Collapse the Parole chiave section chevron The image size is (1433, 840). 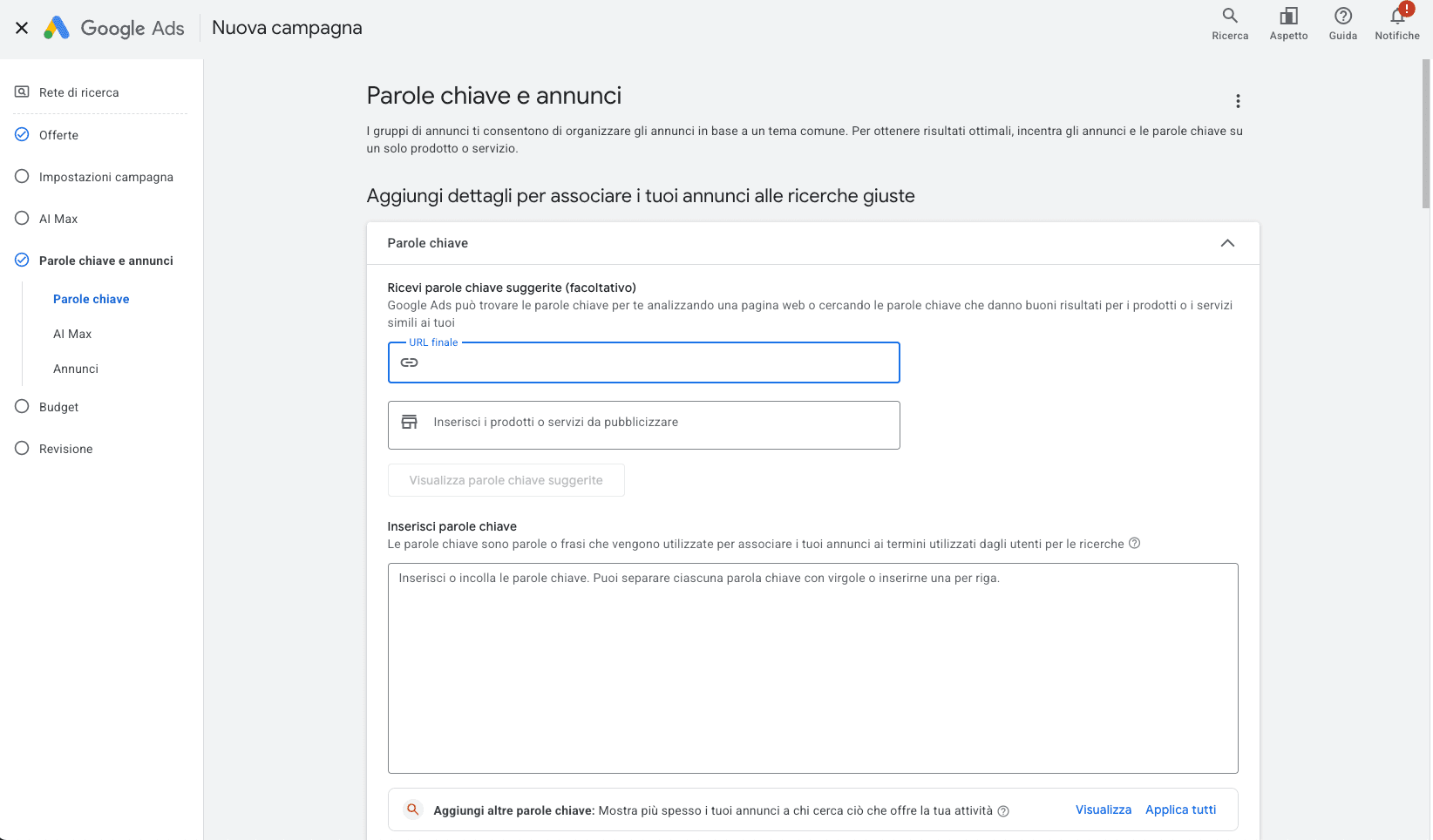1227,243
